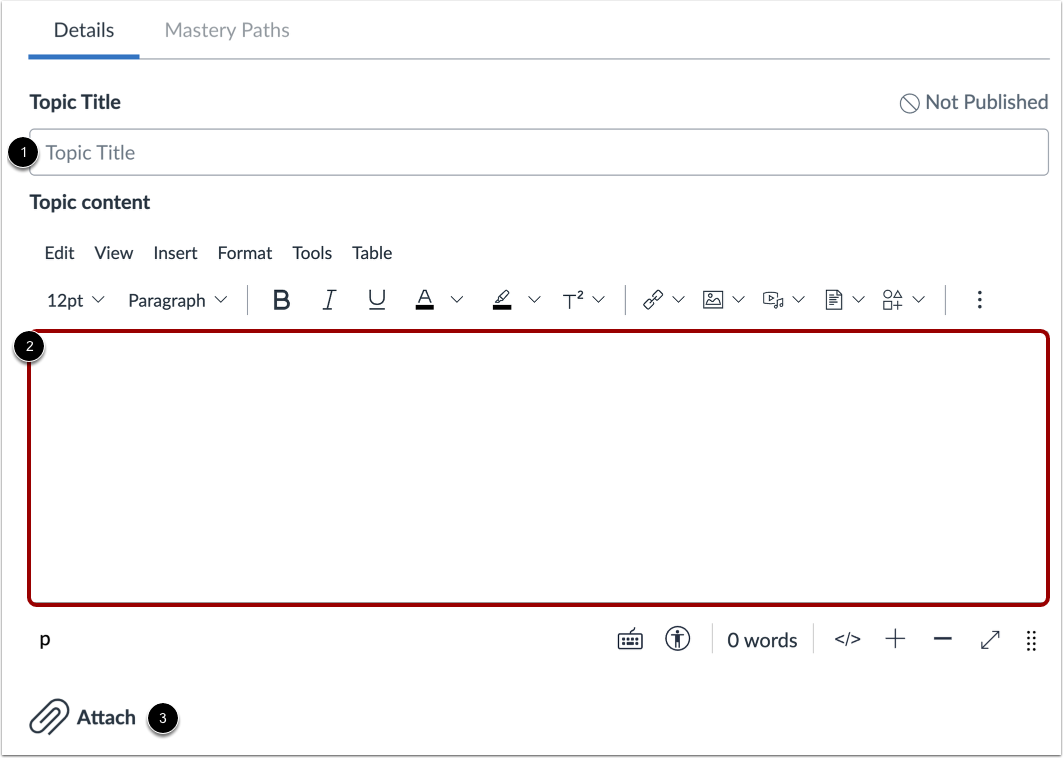Expand the text color options arrow
Screen dimensions: 1063x758
[457, 300]
